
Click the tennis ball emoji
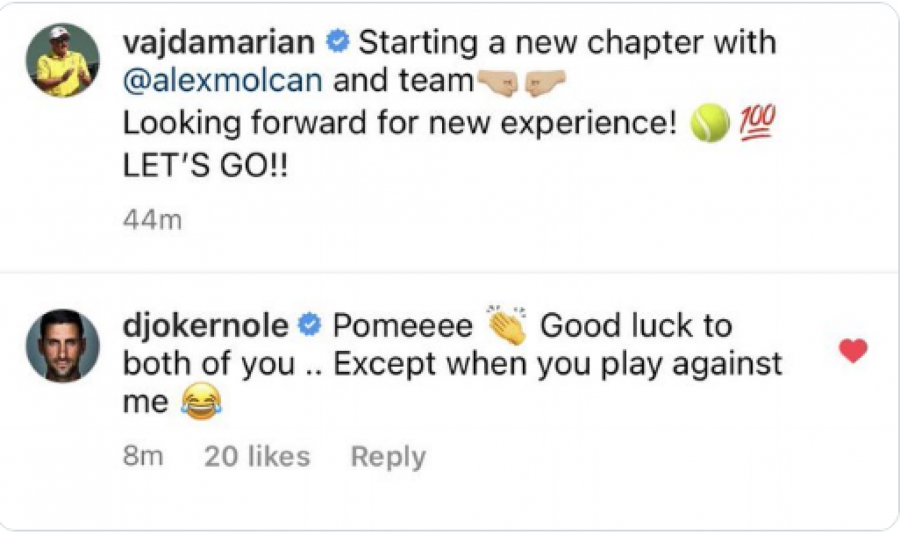709,125
